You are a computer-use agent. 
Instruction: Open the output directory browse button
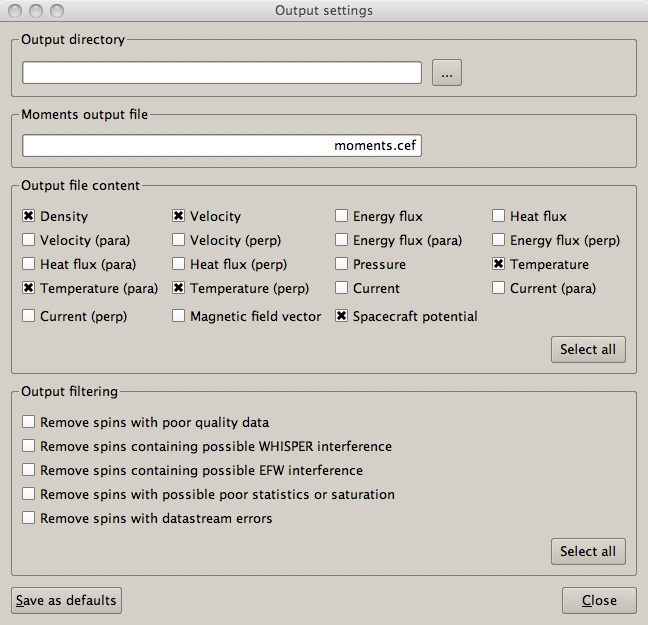click(x=447, y=73)
